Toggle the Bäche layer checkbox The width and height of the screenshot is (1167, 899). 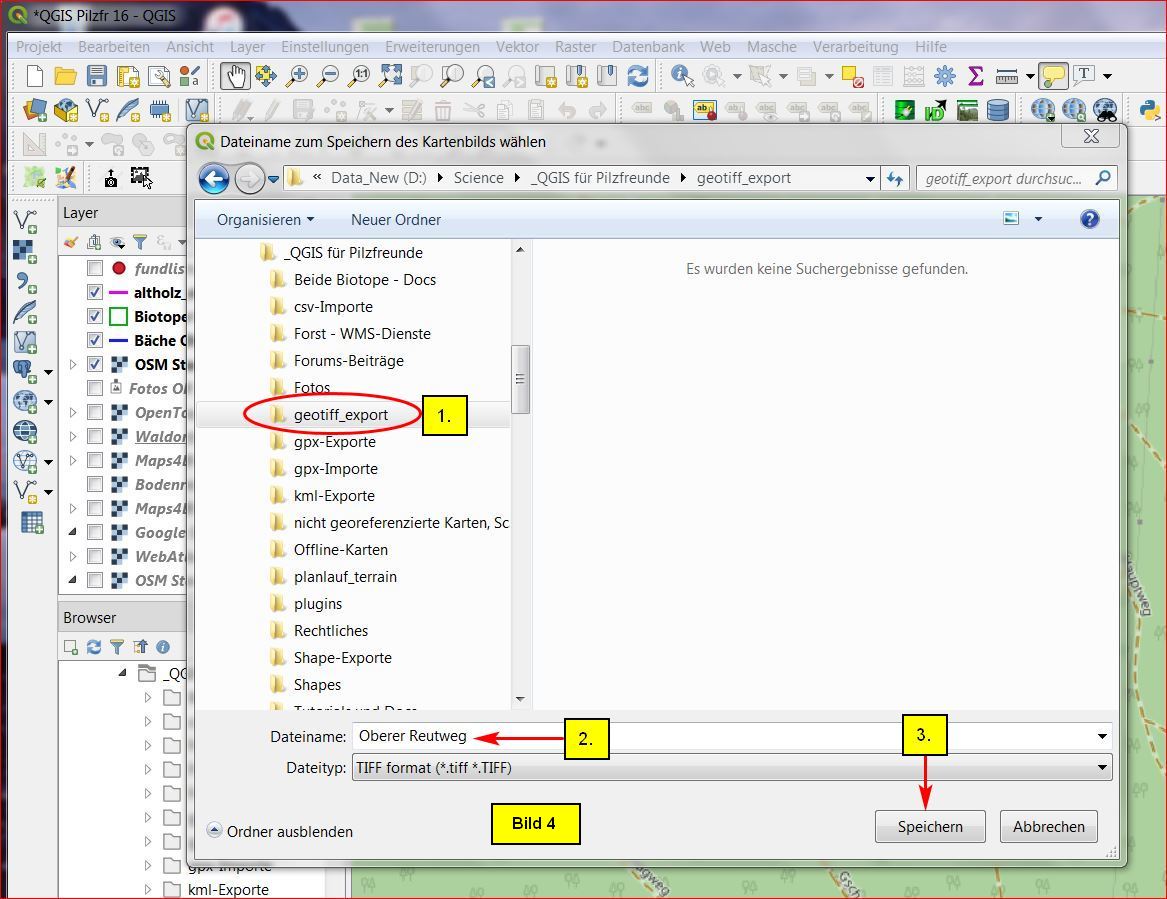pos(95,340)
